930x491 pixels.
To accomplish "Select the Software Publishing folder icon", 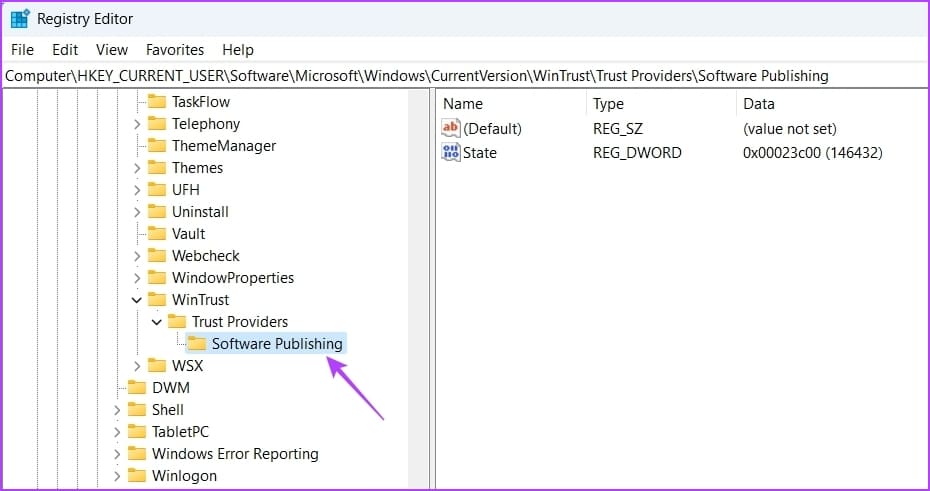I will 196,343.
